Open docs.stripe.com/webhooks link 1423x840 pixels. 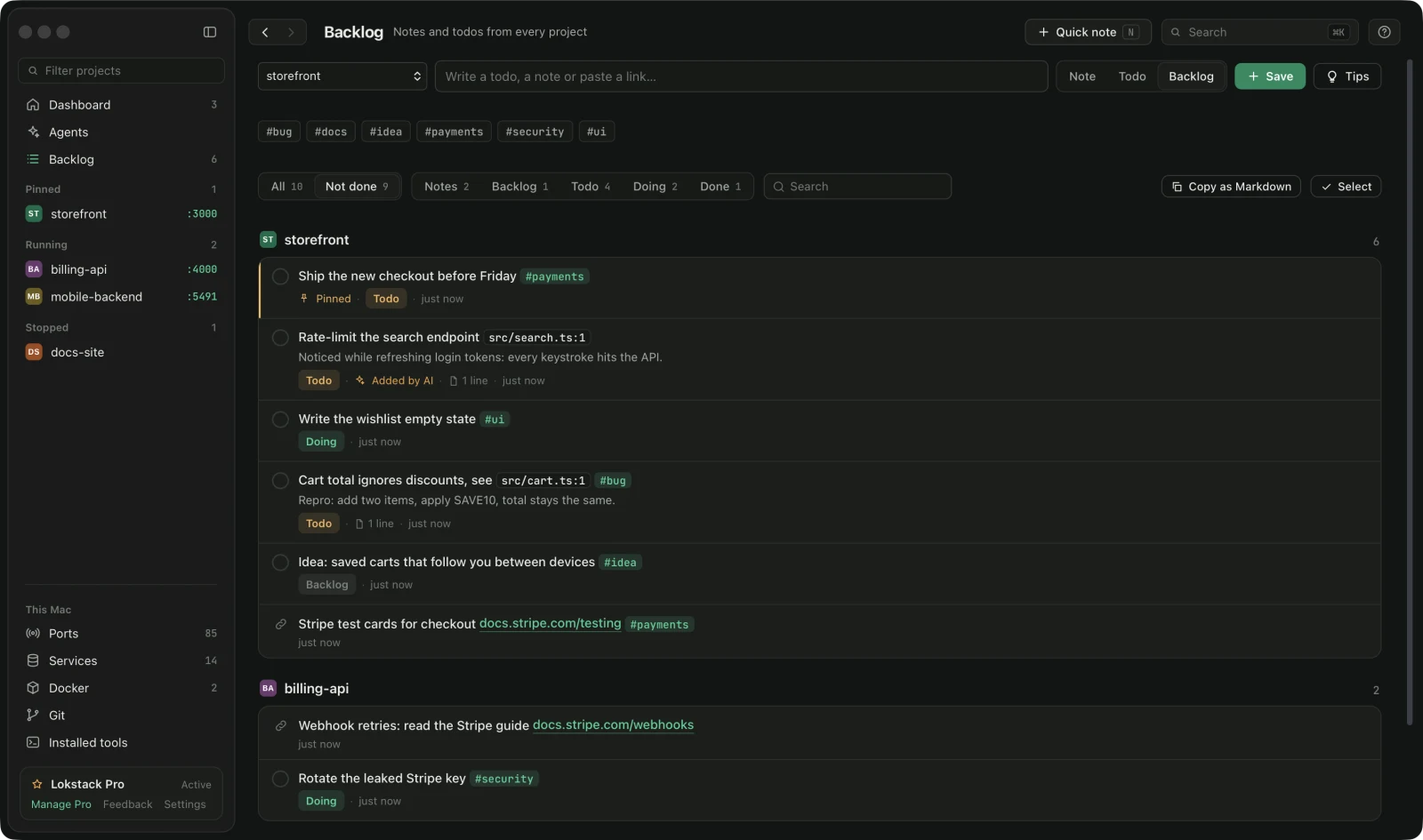point(613,725)
